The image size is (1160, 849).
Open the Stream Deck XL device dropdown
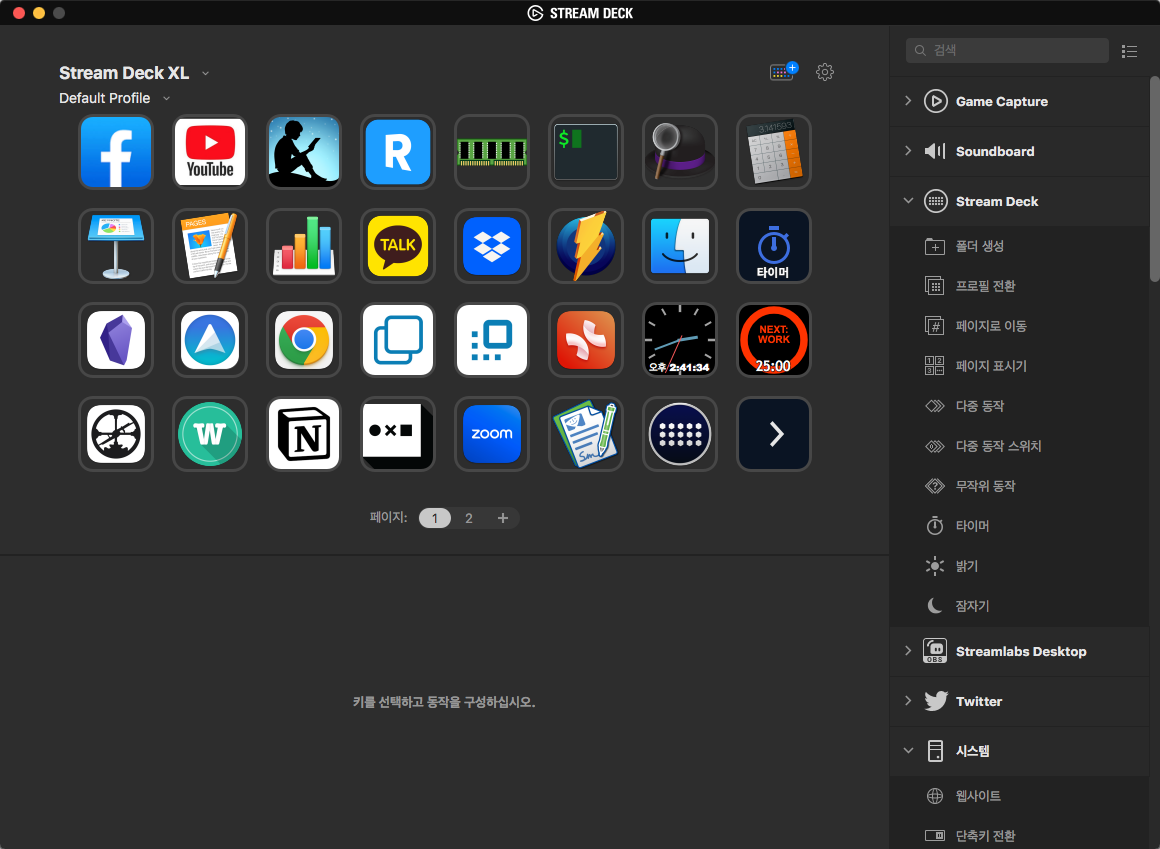[x=134, y=73]
